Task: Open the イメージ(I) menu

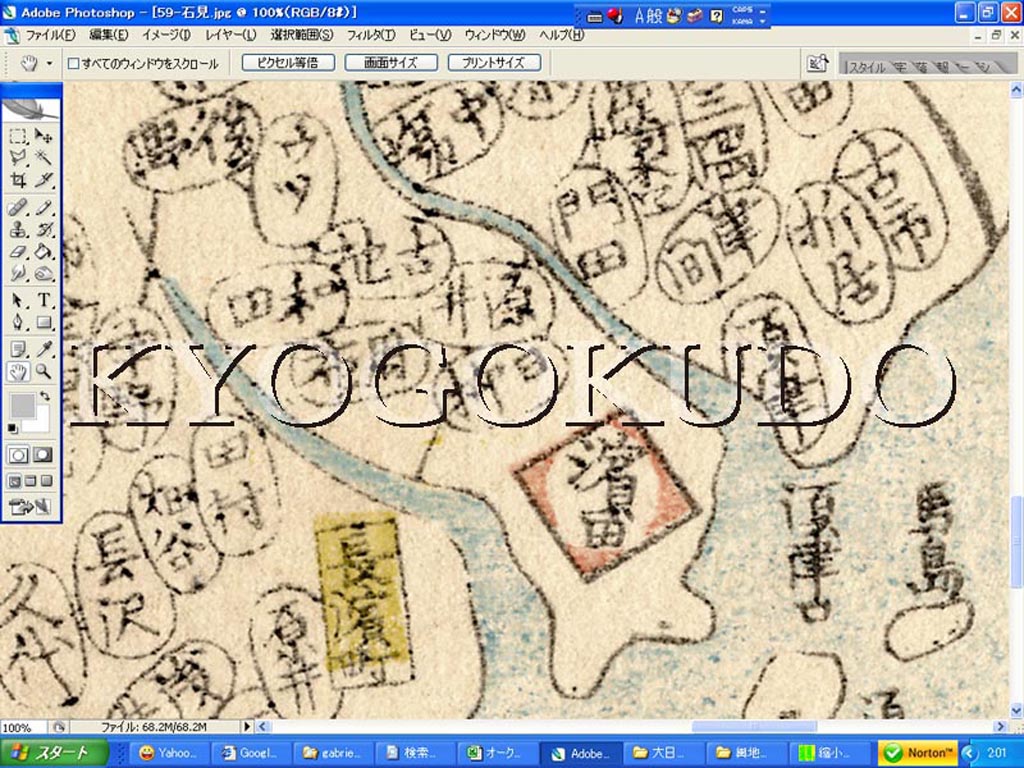Action: point(166,35)
